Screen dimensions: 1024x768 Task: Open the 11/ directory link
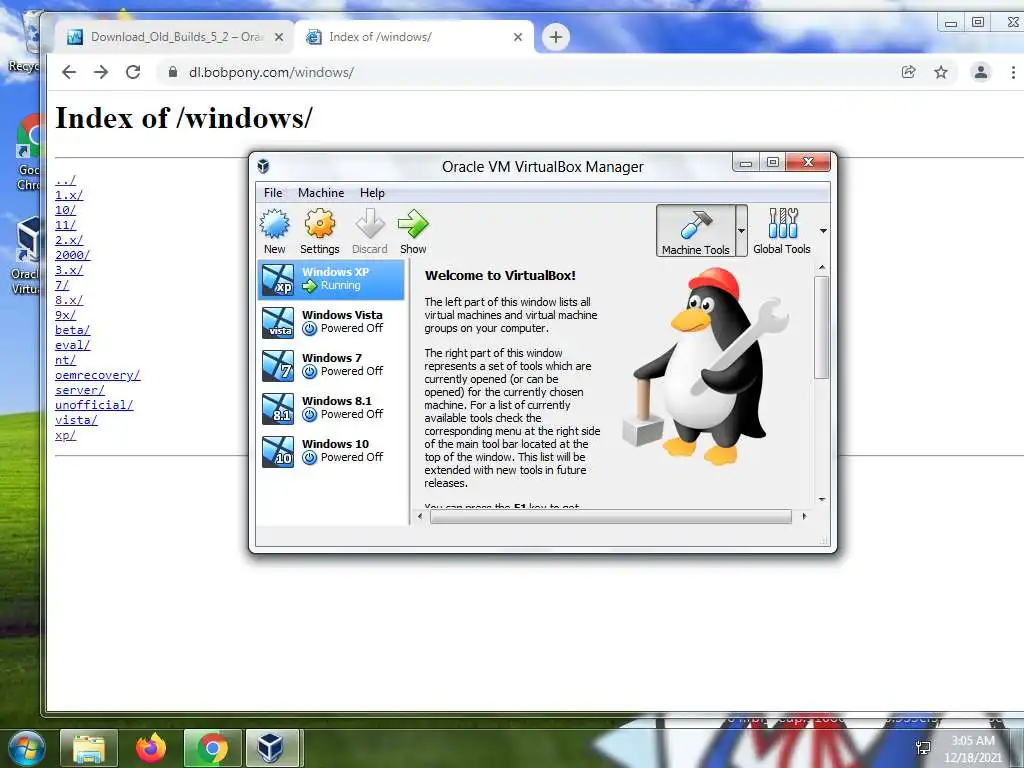(65, 225)
